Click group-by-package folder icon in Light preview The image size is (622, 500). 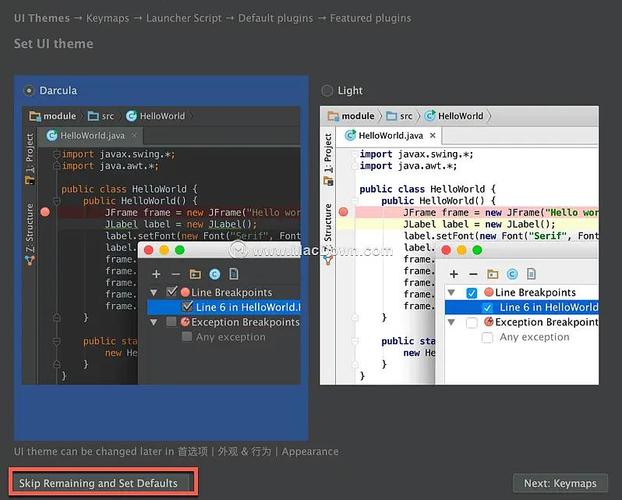pyautogui.click(x=493, y=274)
